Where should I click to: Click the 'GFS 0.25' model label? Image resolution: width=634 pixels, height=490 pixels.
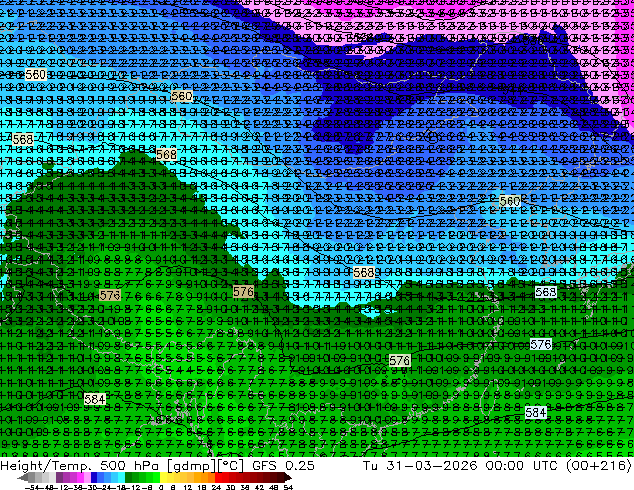283,466
